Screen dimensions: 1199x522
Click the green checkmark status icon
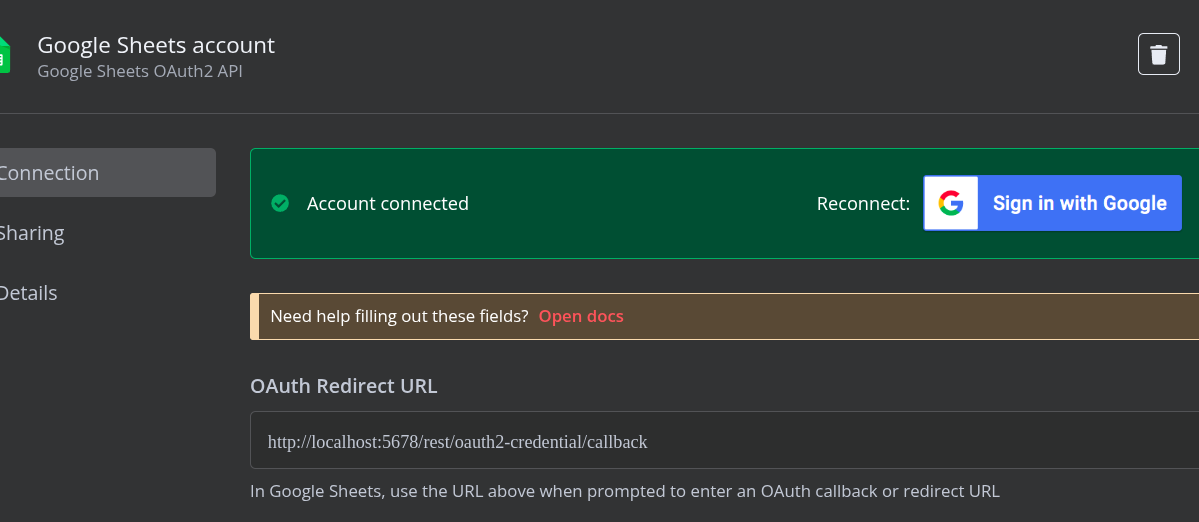click(x=280, y=203)
